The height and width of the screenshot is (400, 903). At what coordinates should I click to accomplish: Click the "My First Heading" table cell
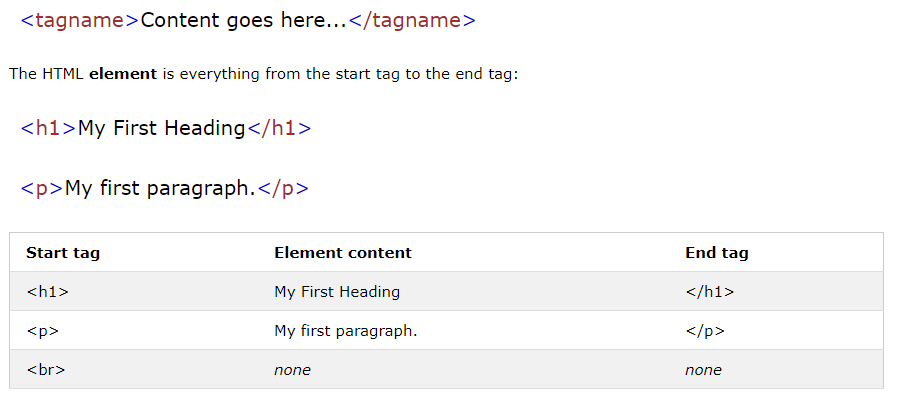[x=337, y=292]
